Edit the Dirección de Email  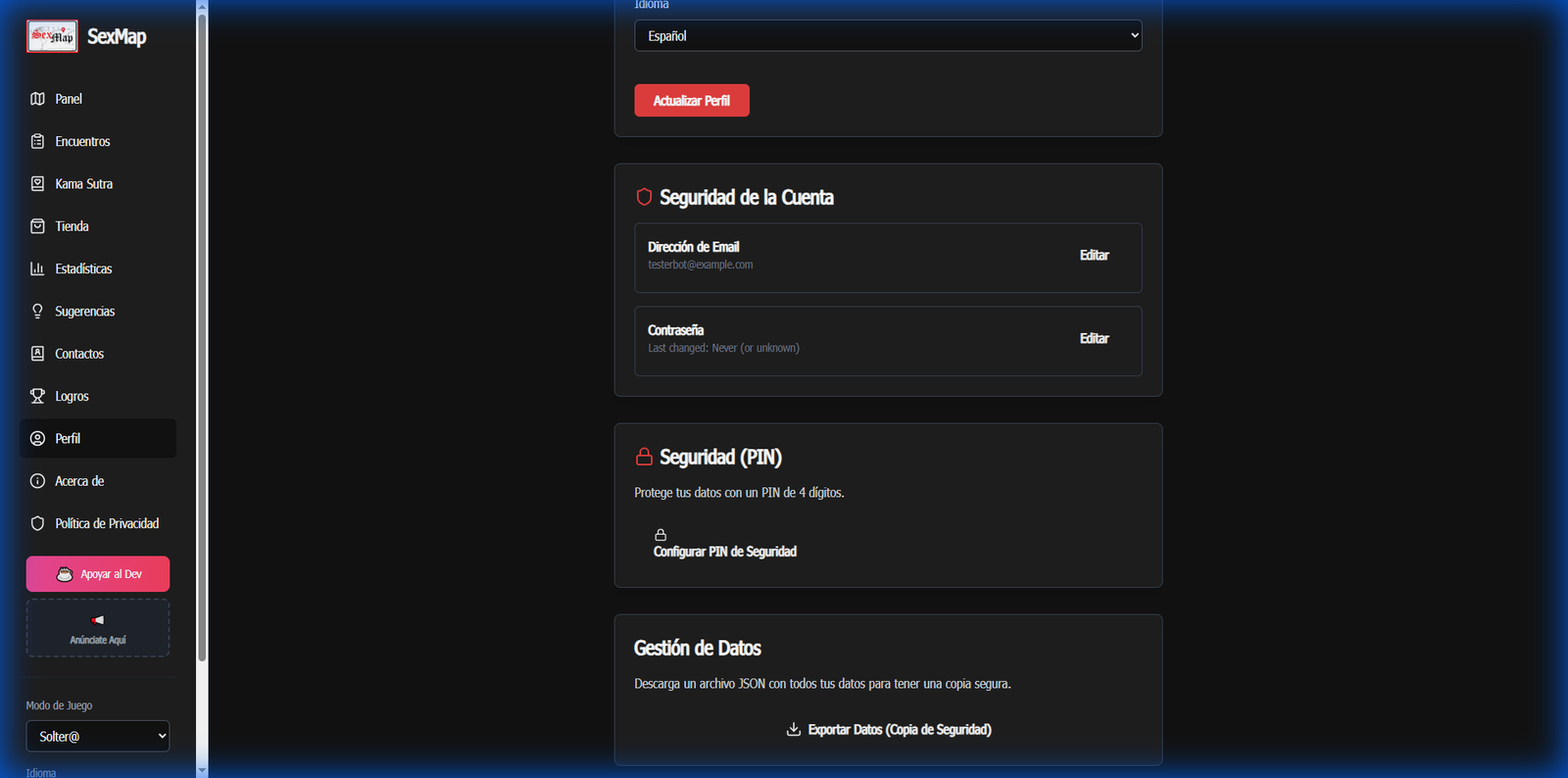pos(1094,256)
